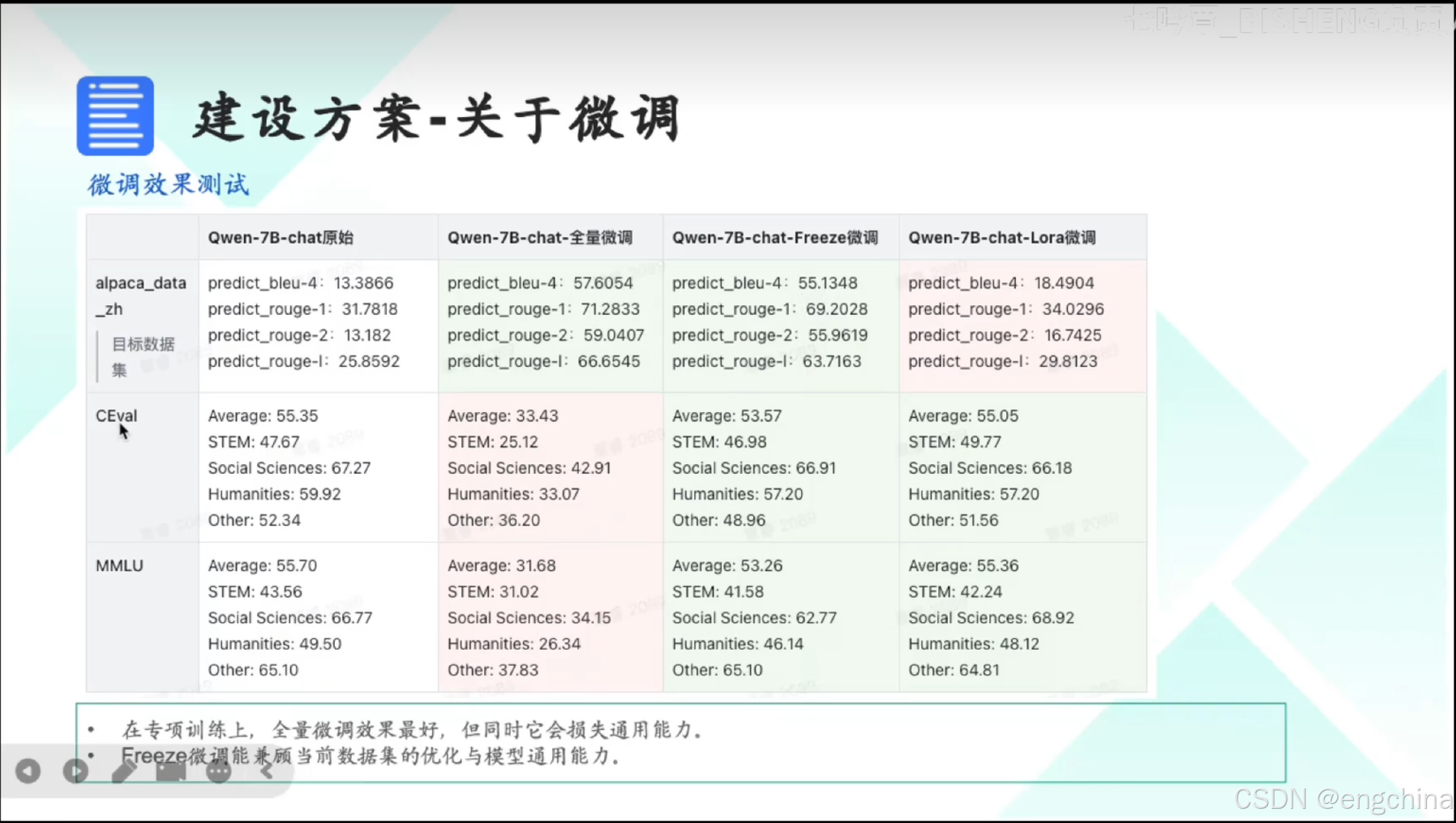
Task: Collapse the slideshow toolbar with chevron
Action: (267, 771)
